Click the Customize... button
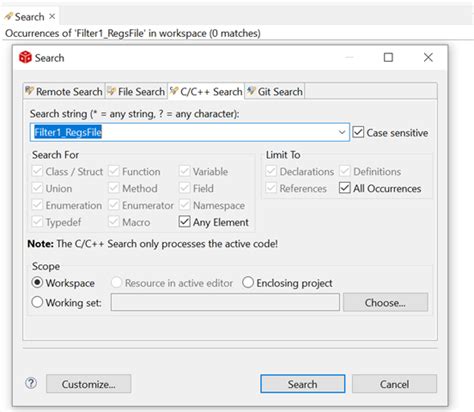This screenshot has height=412, width=474. tap(89, 384)
